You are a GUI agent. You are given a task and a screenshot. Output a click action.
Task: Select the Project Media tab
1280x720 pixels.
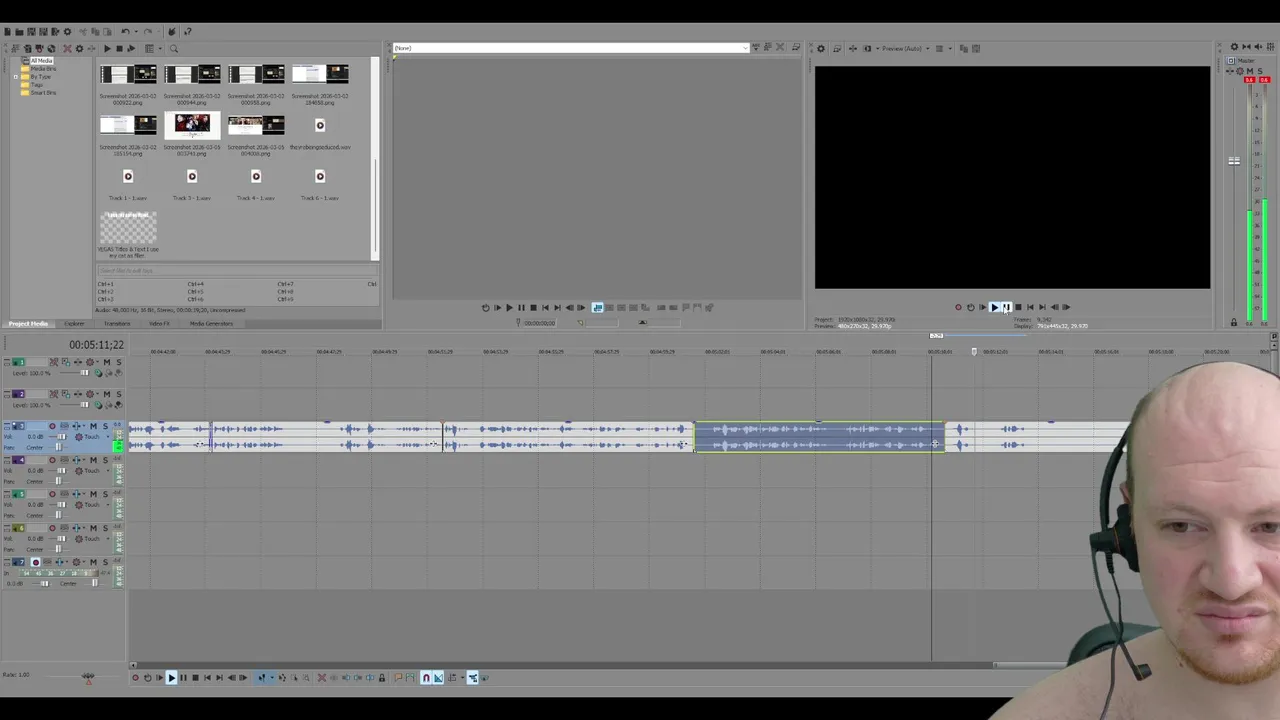(x=28, y=324)
